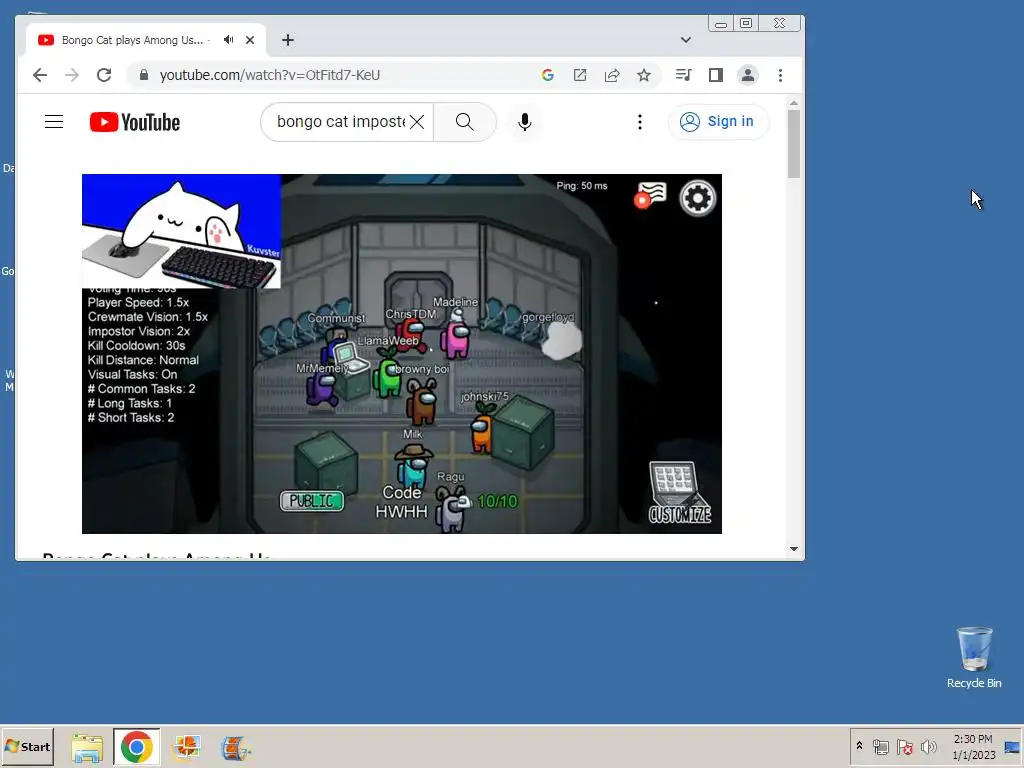Open the Action Center flag icon
Viewport: 1024px width, 768px height.
(x=904, y=747)
